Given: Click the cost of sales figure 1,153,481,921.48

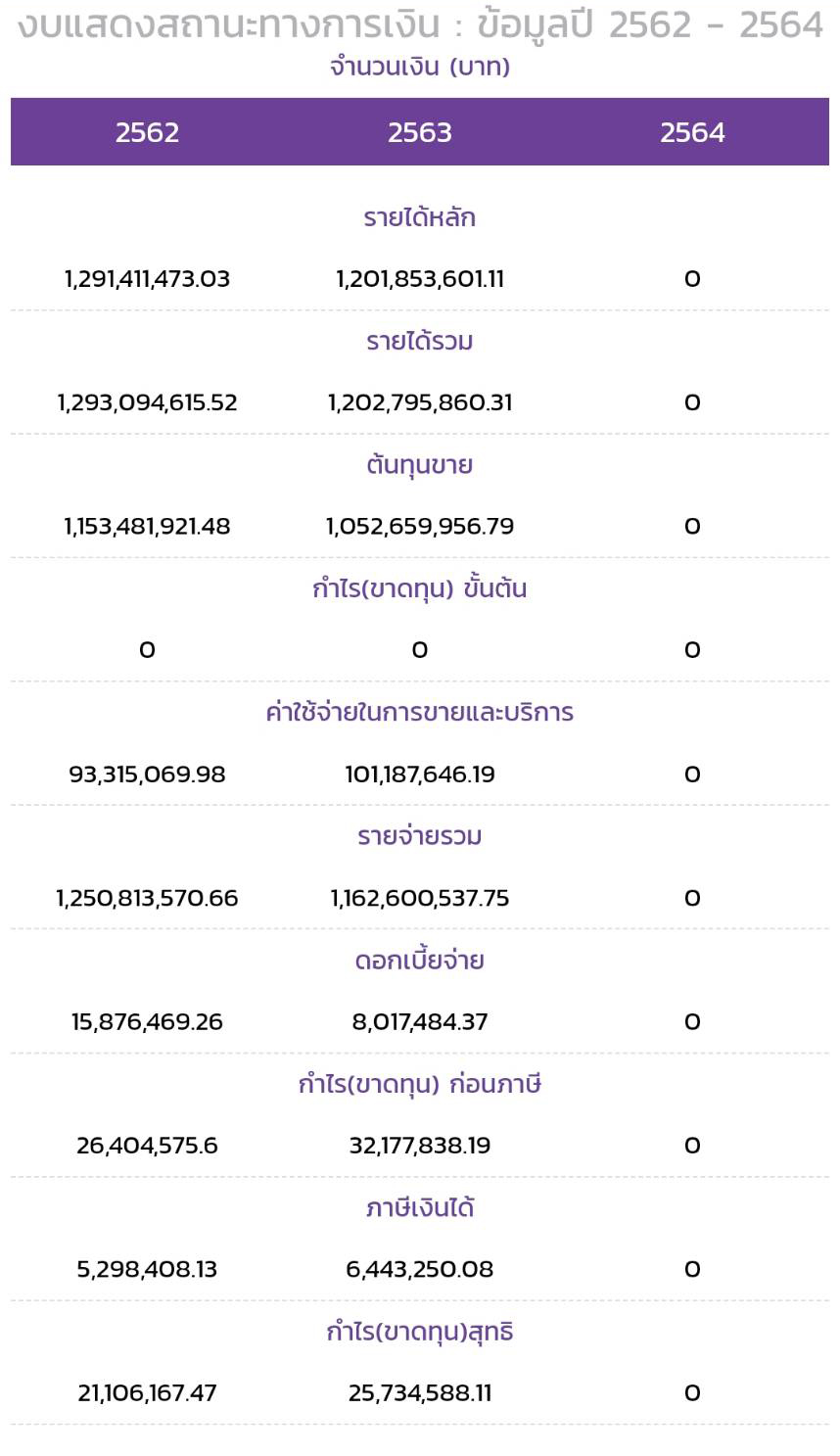Looking at the screenshot, I should coord(147,527).
